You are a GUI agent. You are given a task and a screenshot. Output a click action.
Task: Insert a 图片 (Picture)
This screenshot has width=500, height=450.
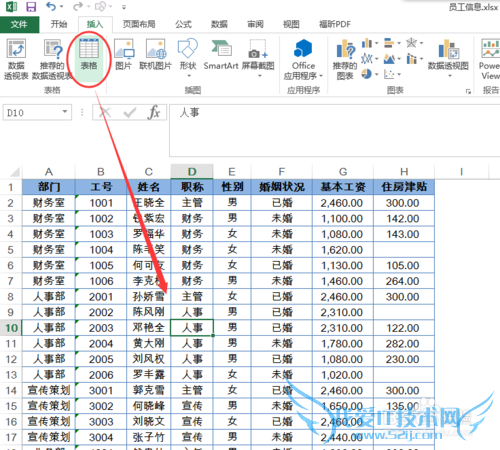(124, 54)
